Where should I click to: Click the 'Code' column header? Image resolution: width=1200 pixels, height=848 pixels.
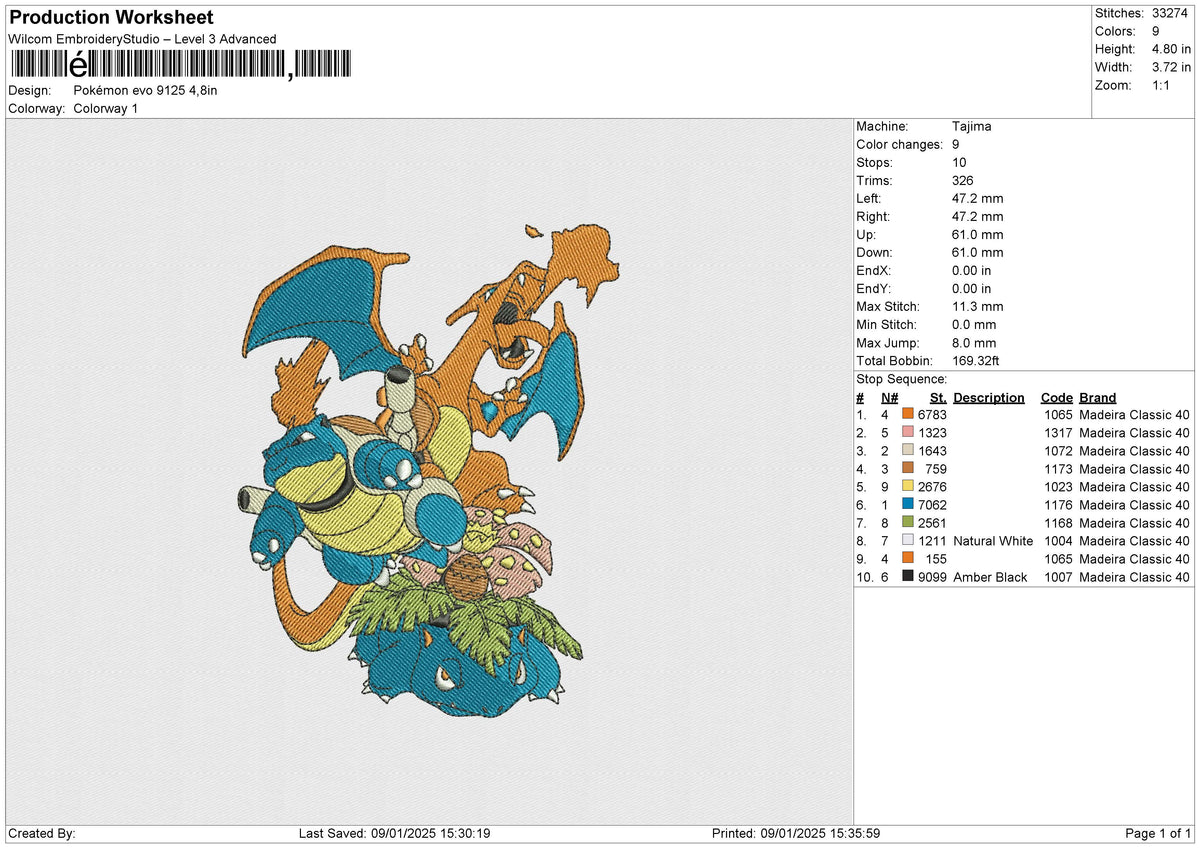coord(1057,397)
